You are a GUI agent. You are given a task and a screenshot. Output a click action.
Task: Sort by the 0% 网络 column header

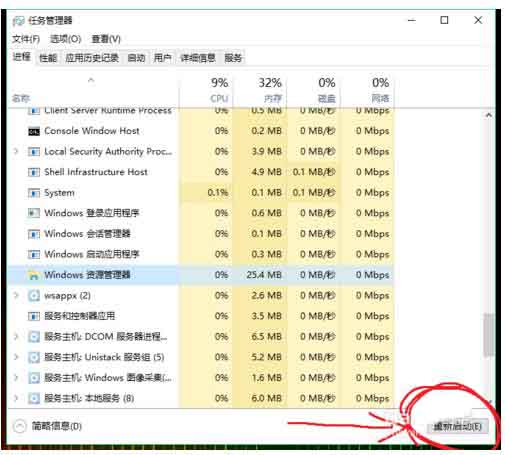(367, 90)
